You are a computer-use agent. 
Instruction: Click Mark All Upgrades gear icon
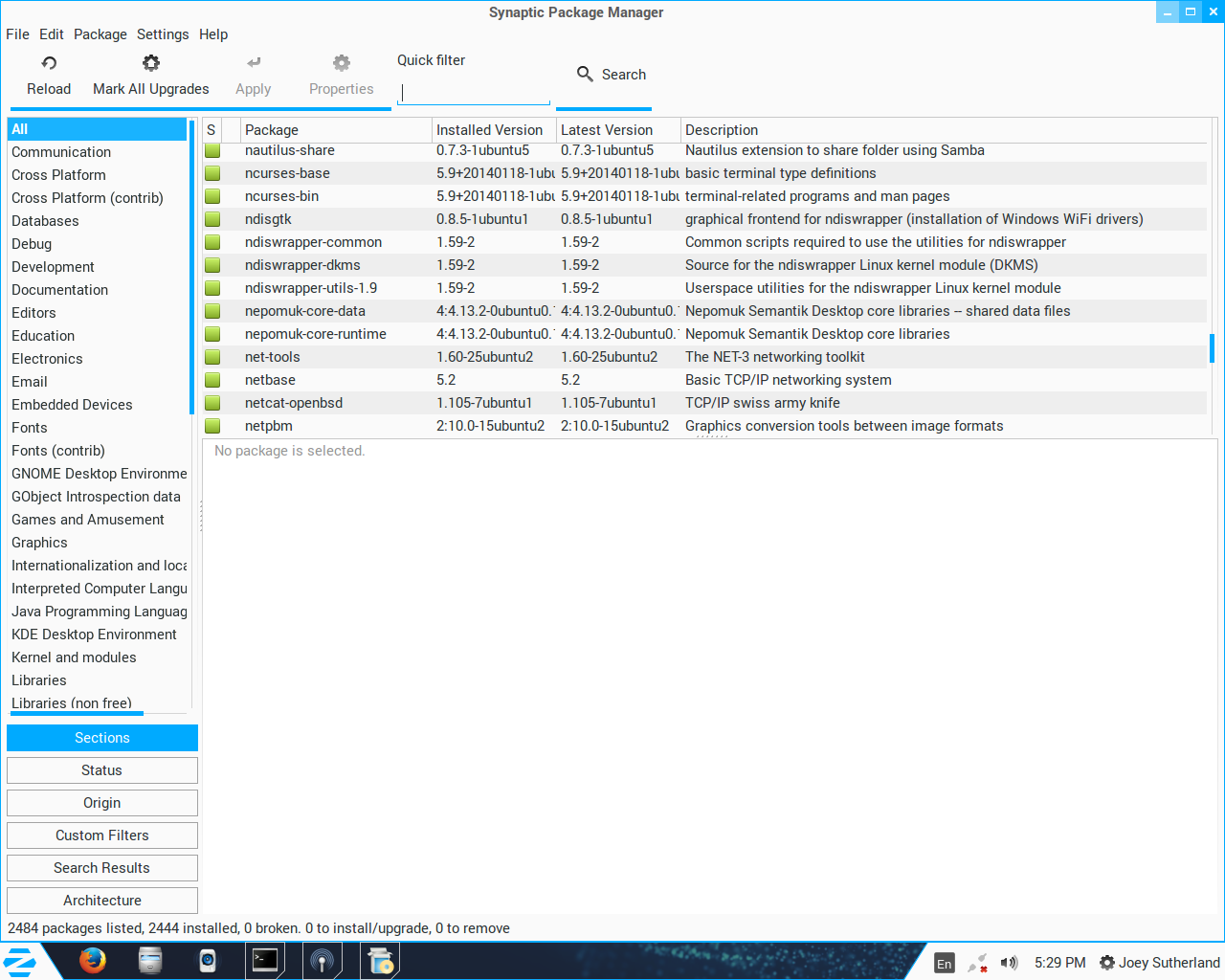(x=151, y=63)
